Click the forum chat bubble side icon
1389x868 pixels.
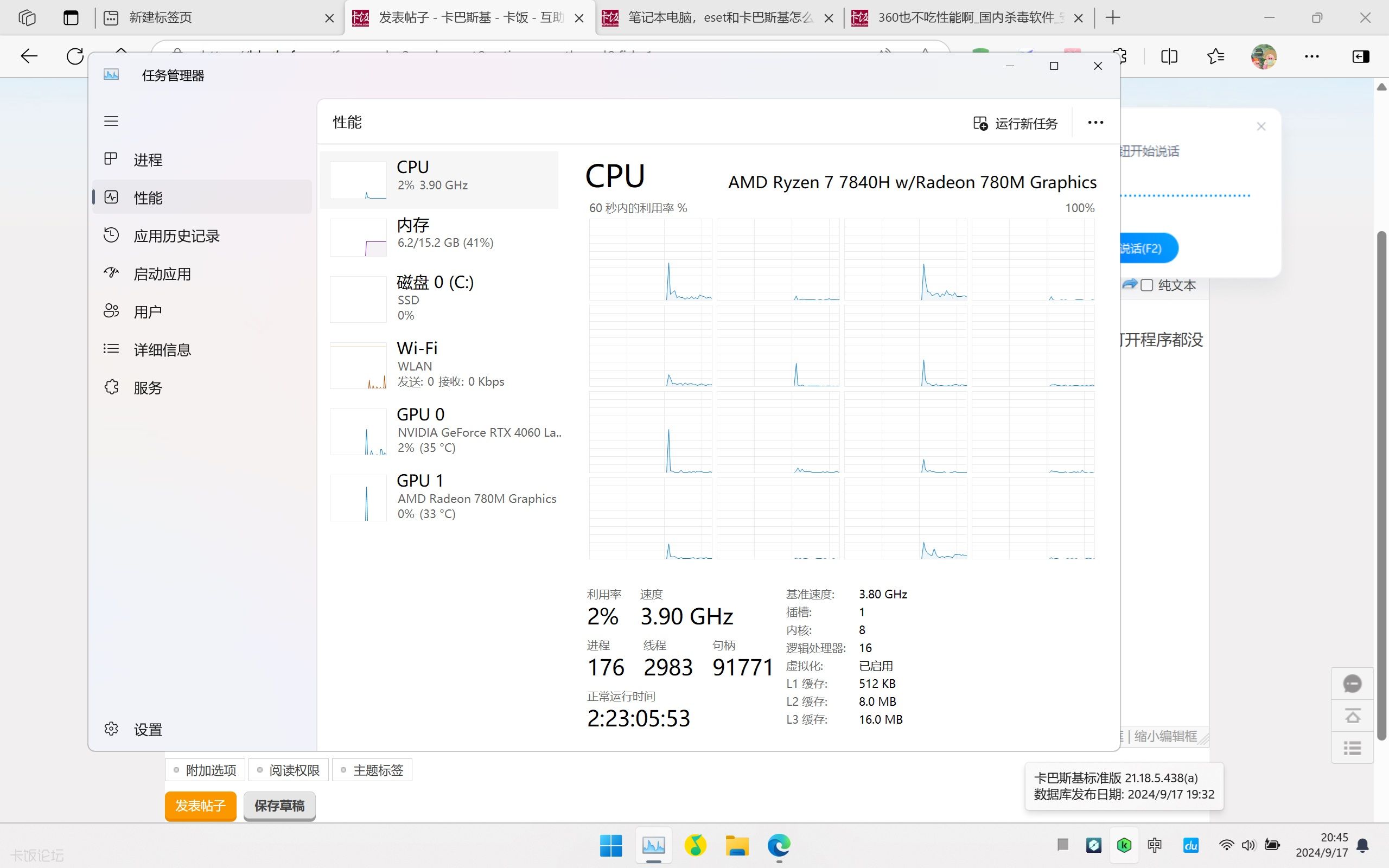coord(1352,684)
